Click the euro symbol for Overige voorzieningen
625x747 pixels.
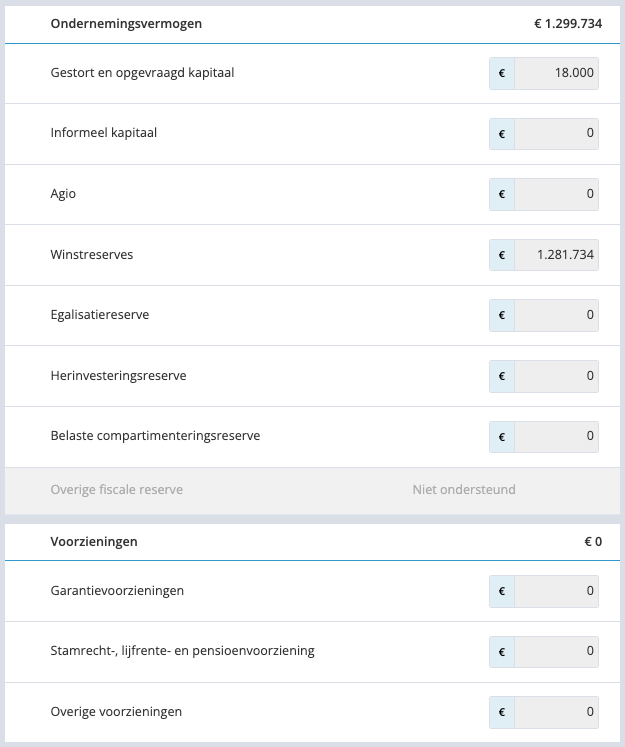coord(502,712)
